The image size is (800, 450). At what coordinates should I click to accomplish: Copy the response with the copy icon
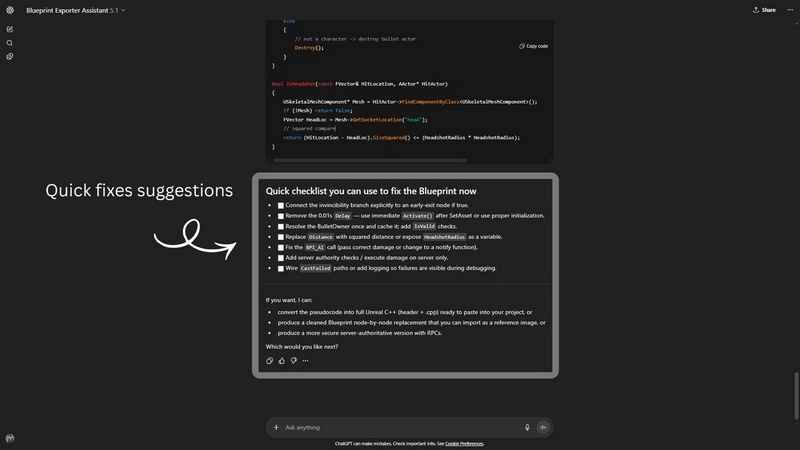pos(270,360)
